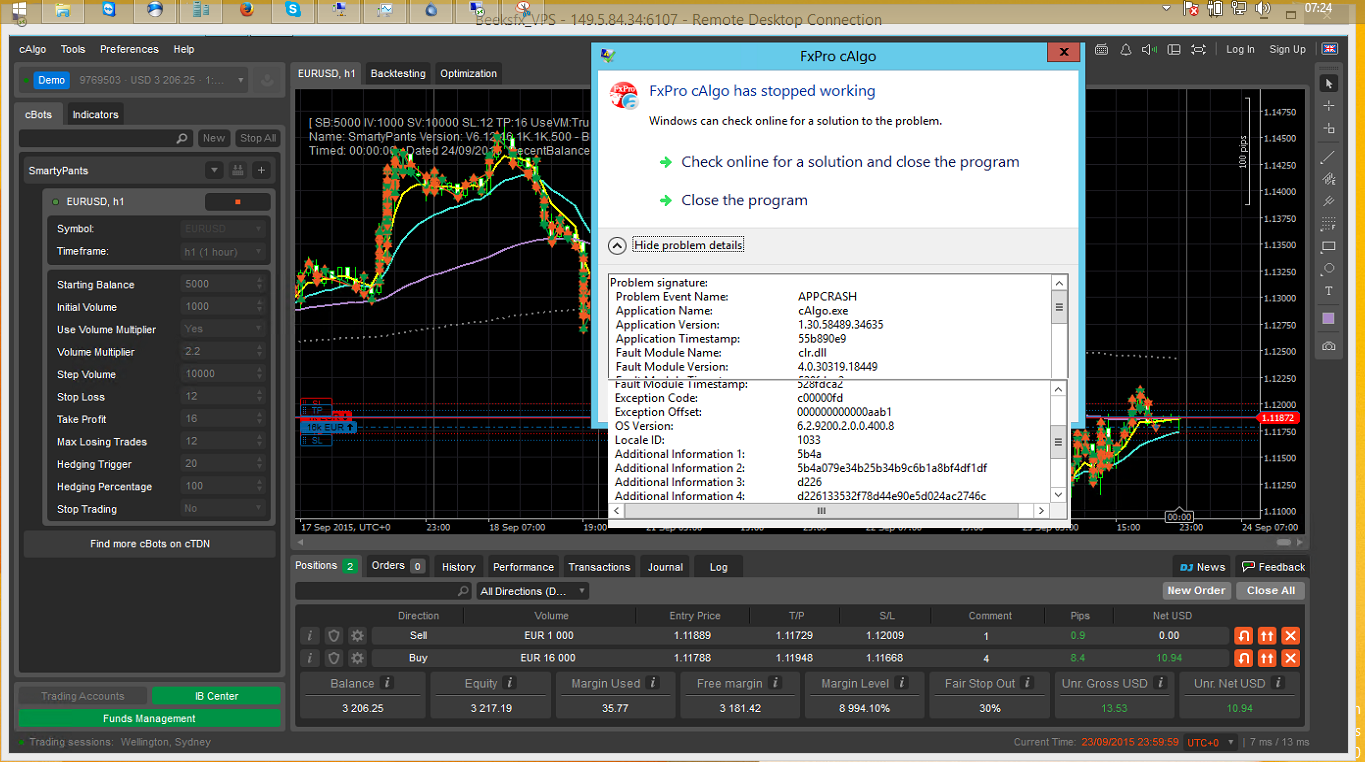1365x762 pixels.
Task: Open the Symbol EURUSD dropdown
Action: 223,229
